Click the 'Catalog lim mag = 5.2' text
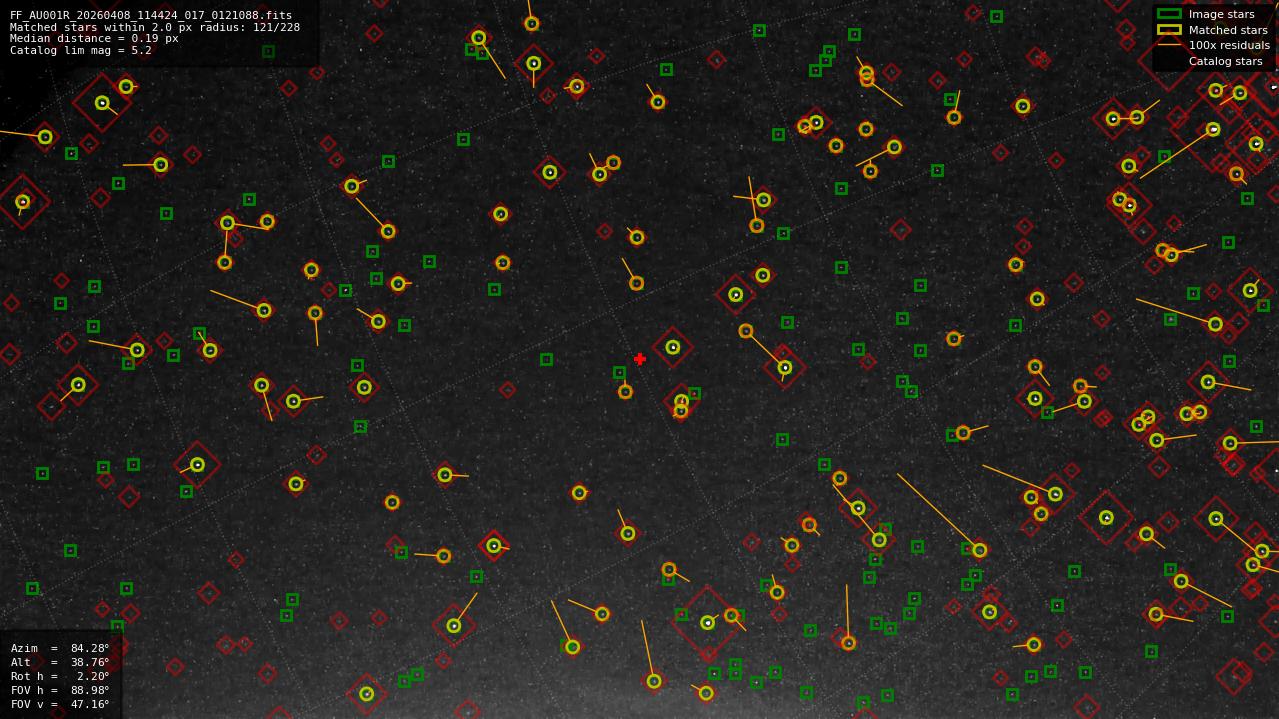The height and width of the screenshot is (719, 1279). point(81,50)
